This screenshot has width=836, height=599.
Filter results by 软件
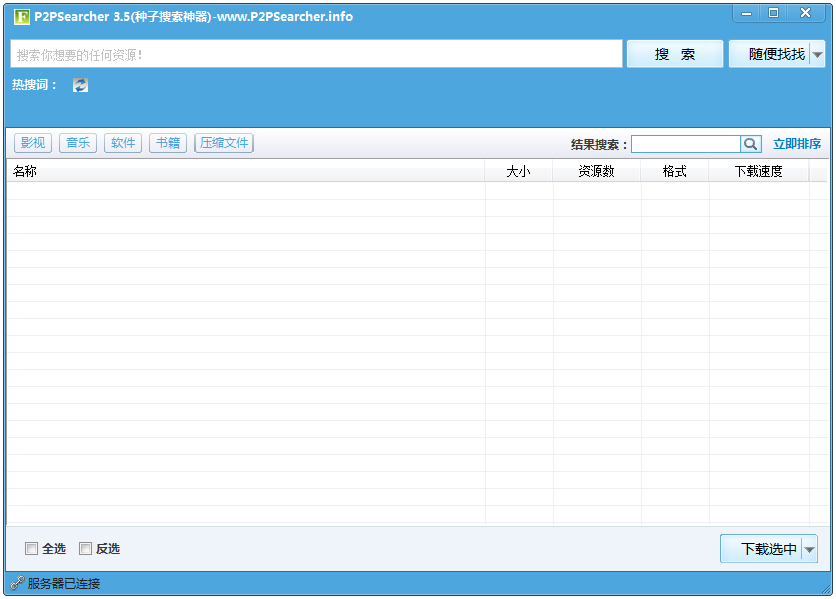point(123,143)
